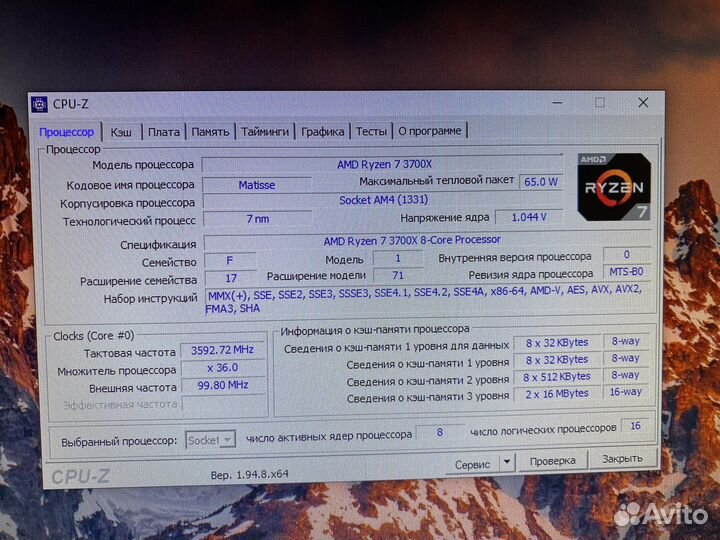The width and height of the screenshot is (720, 540).
Task: Click the Socket AM4 (1331) value
Action: [383, 200]
